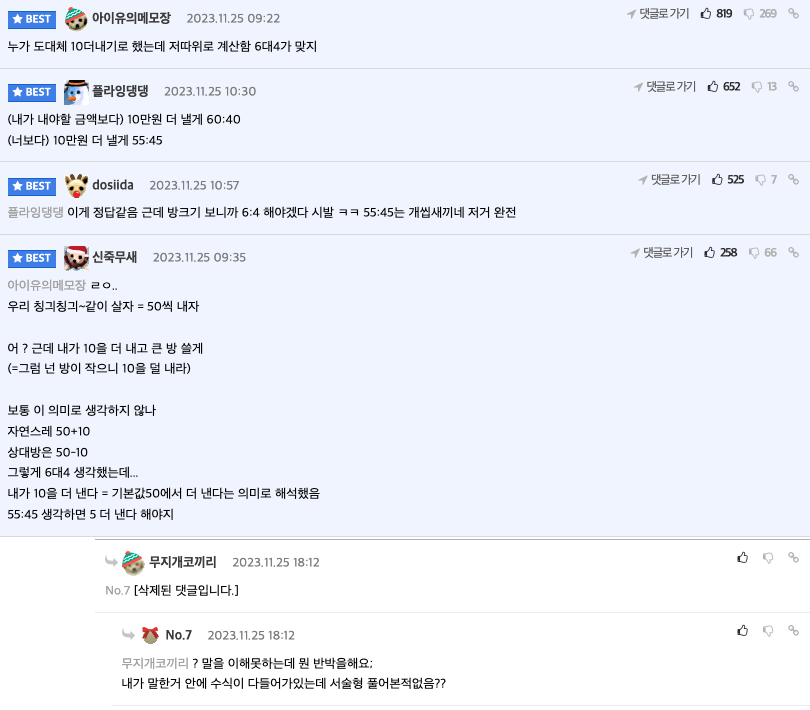
Task: Jump to 플라잉댕댕's comment with 댓글로가기
Action: coord(666,87)
